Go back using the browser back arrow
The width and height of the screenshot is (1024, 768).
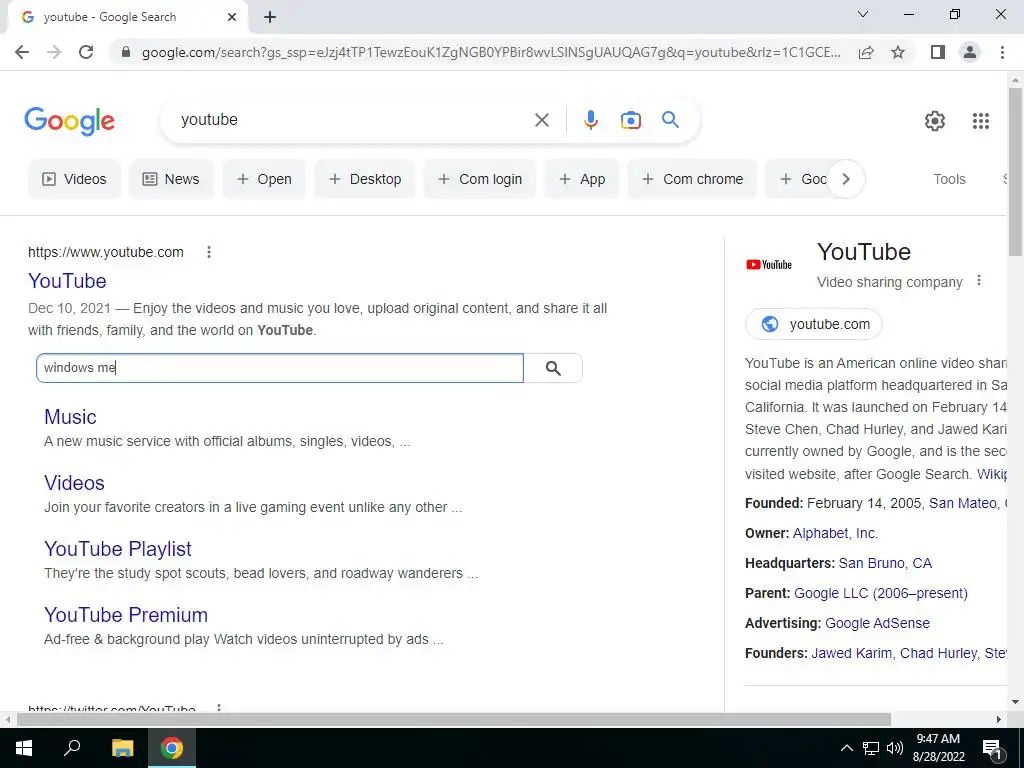[x=22, y=52]
